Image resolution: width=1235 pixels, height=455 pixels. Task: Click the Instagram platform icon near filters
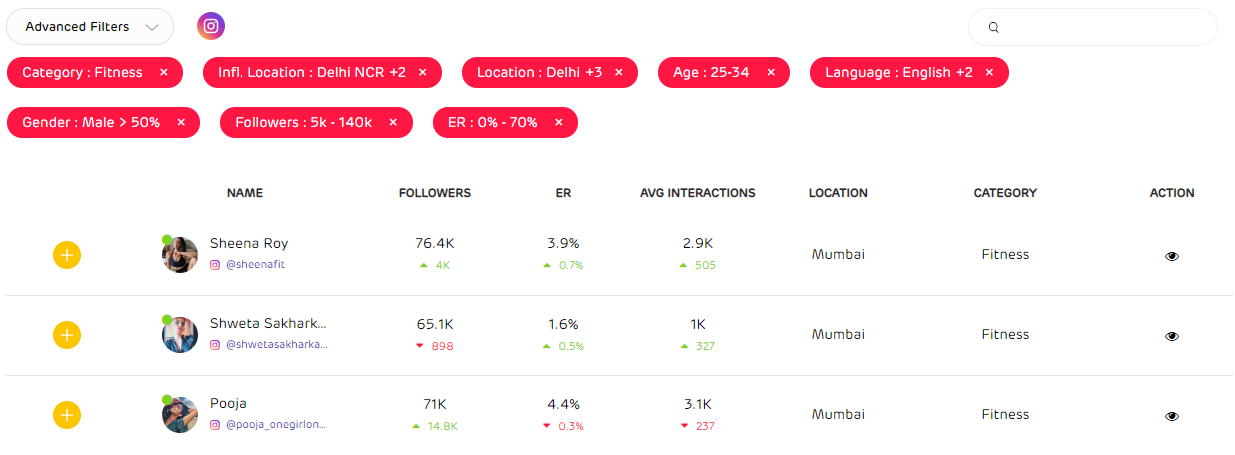210,27
